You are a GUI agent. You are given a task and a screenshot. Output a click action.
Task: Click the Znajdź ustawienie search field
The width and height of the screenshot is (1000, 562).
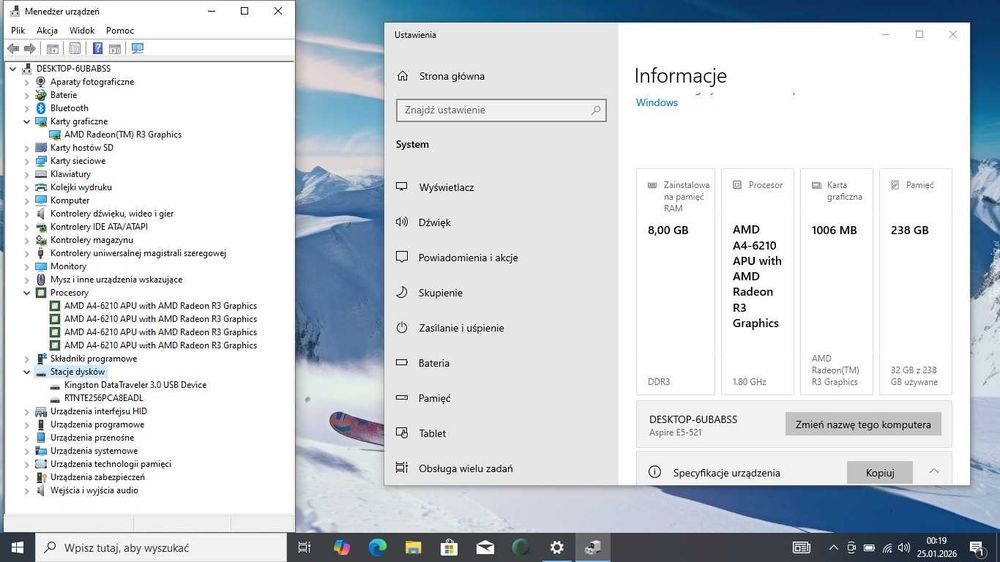pyautogui.click(x=501, y=110)
